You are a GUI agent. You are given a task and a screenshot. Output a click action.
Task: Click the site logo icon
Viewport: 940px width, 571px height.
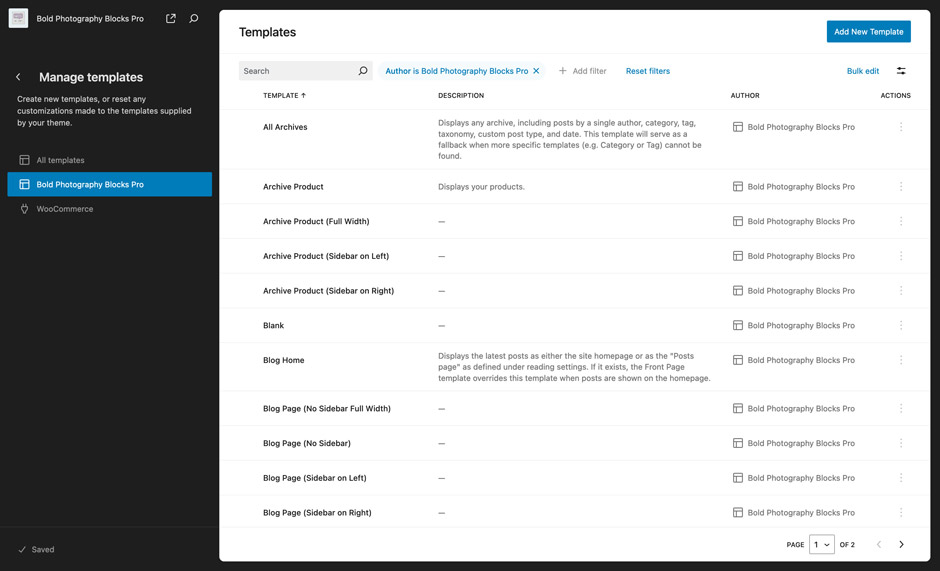(18, 18)
